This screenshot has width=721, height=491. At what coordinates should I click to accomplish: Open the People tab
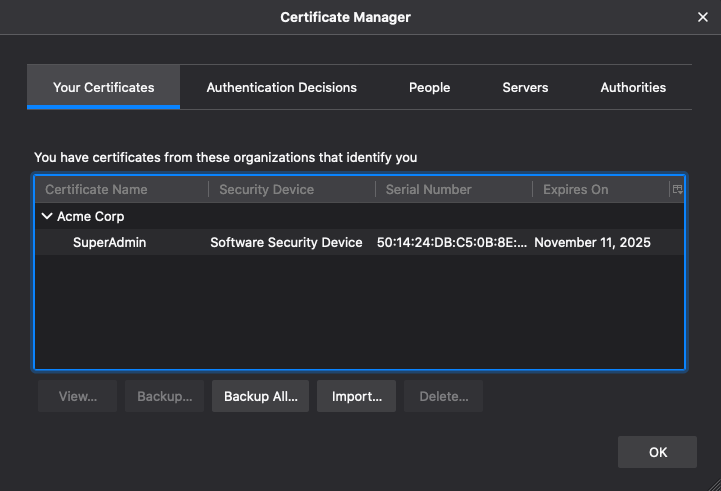(429, 88)
